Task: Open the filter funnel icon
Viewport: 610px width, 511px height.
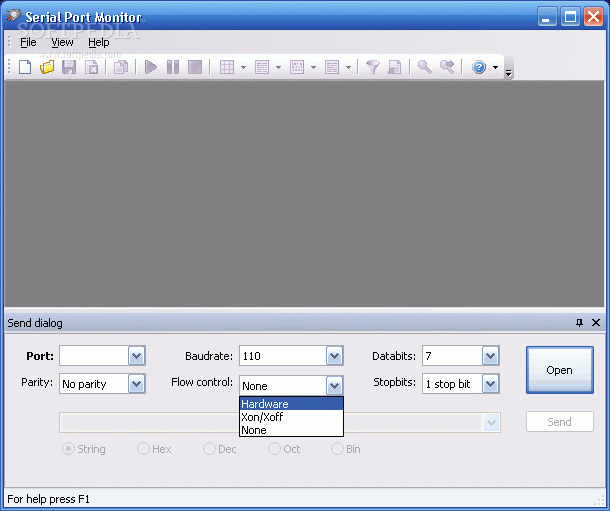Action: point(373,67)
